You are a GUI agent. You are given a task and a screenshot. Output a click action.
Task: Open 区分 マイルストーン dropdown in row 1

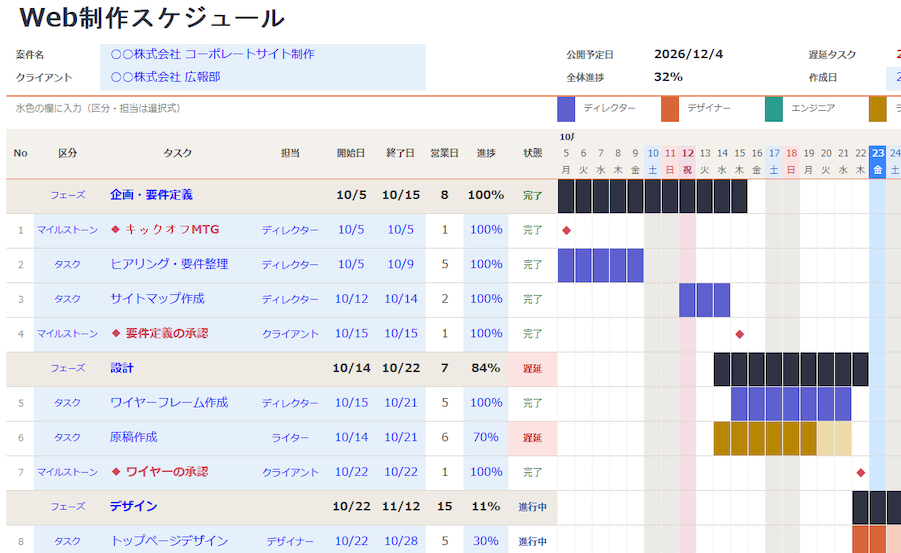coord(67,231)
